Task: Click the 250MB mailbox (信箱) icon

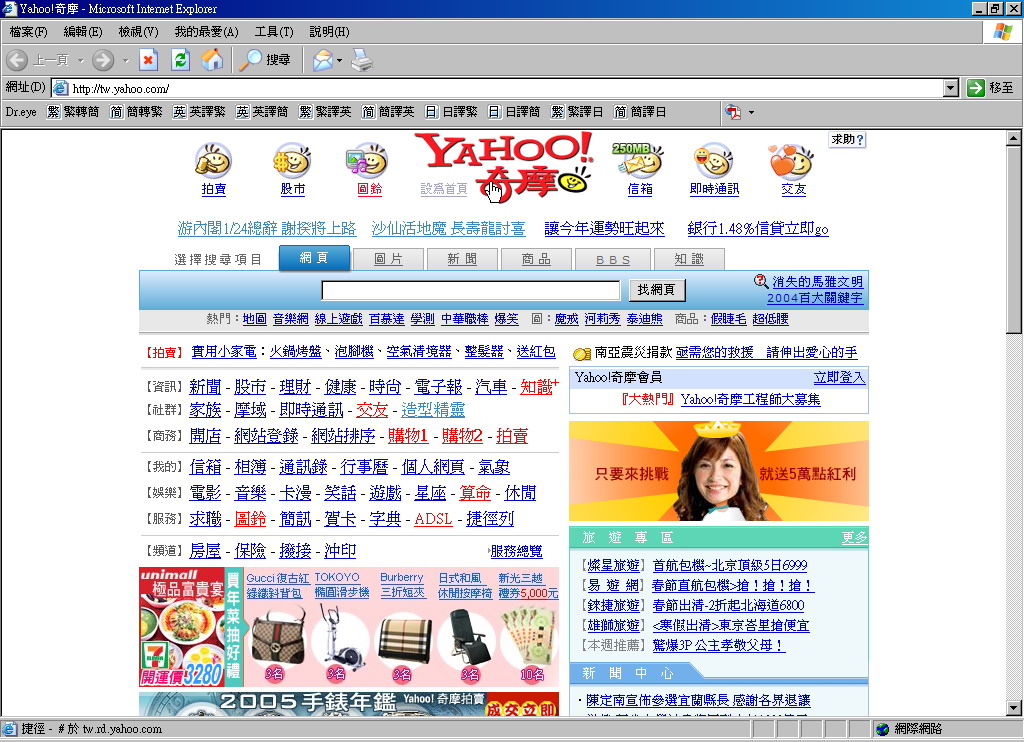Action: point(639,161)
